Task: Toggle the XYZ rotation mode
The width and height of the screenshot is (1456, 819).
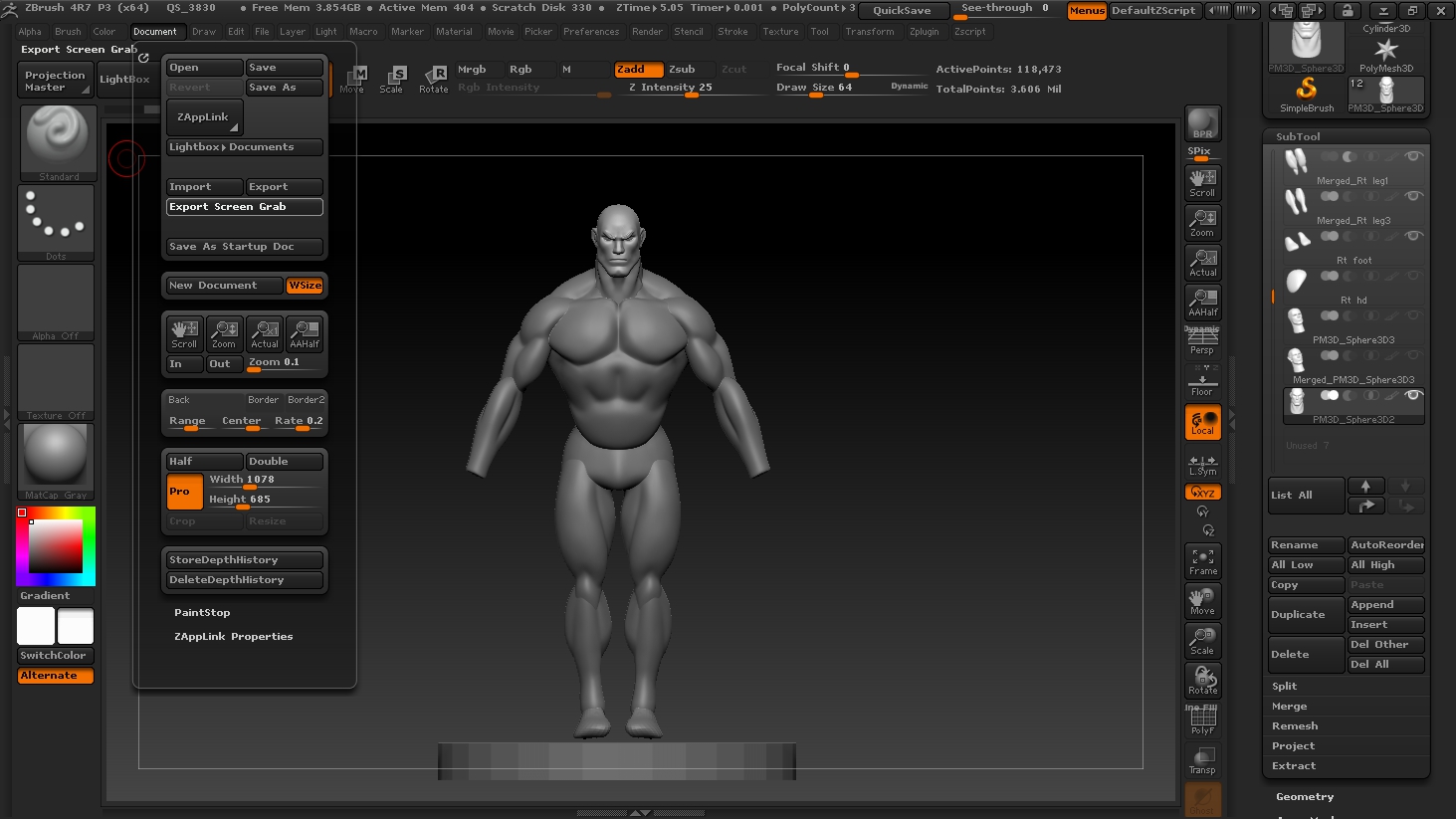Action: click(x=1203, y=493)
